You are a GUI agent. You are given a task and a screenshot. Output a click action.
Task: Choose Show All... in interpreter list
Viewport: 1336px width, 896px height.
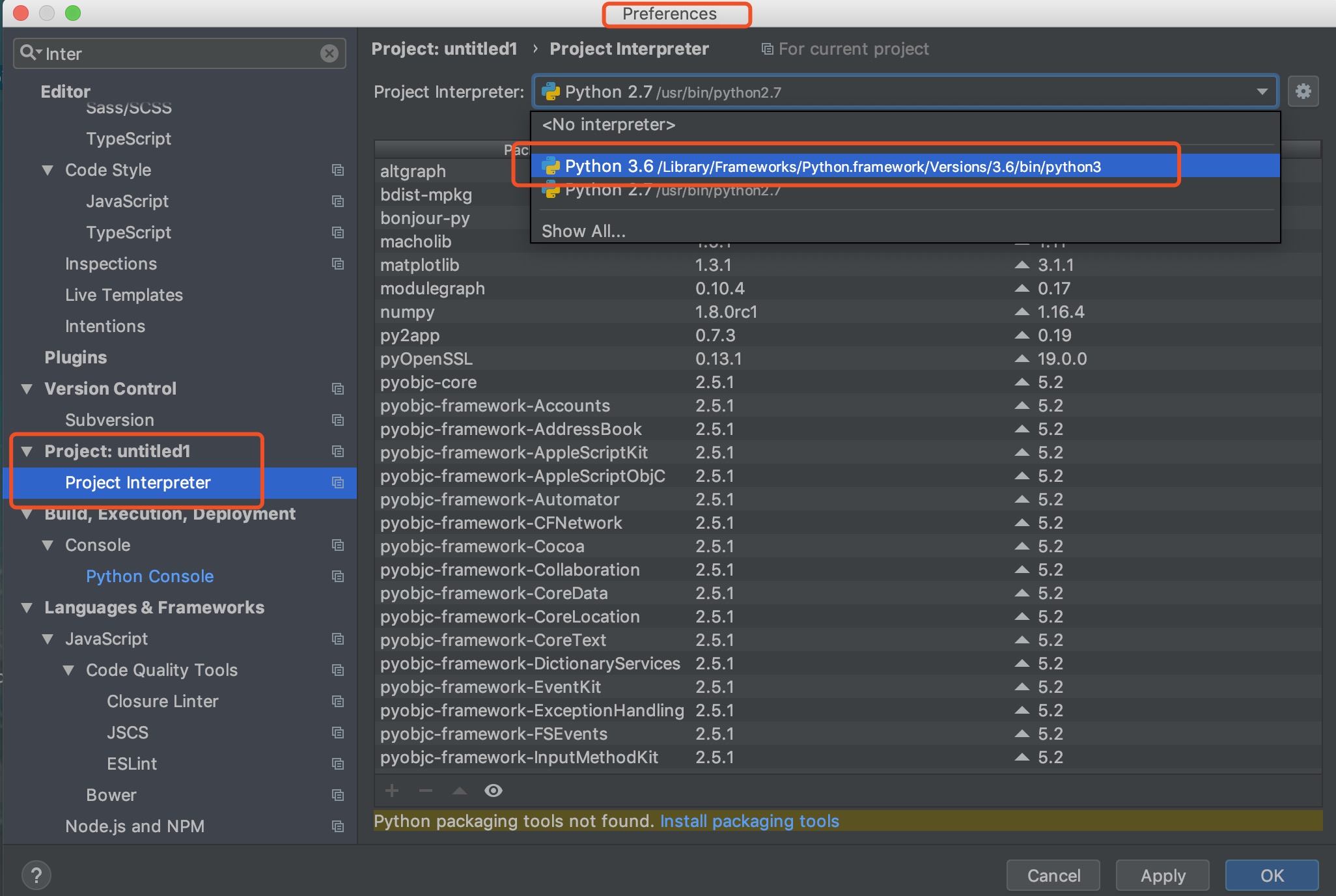[x=583, y=231]
